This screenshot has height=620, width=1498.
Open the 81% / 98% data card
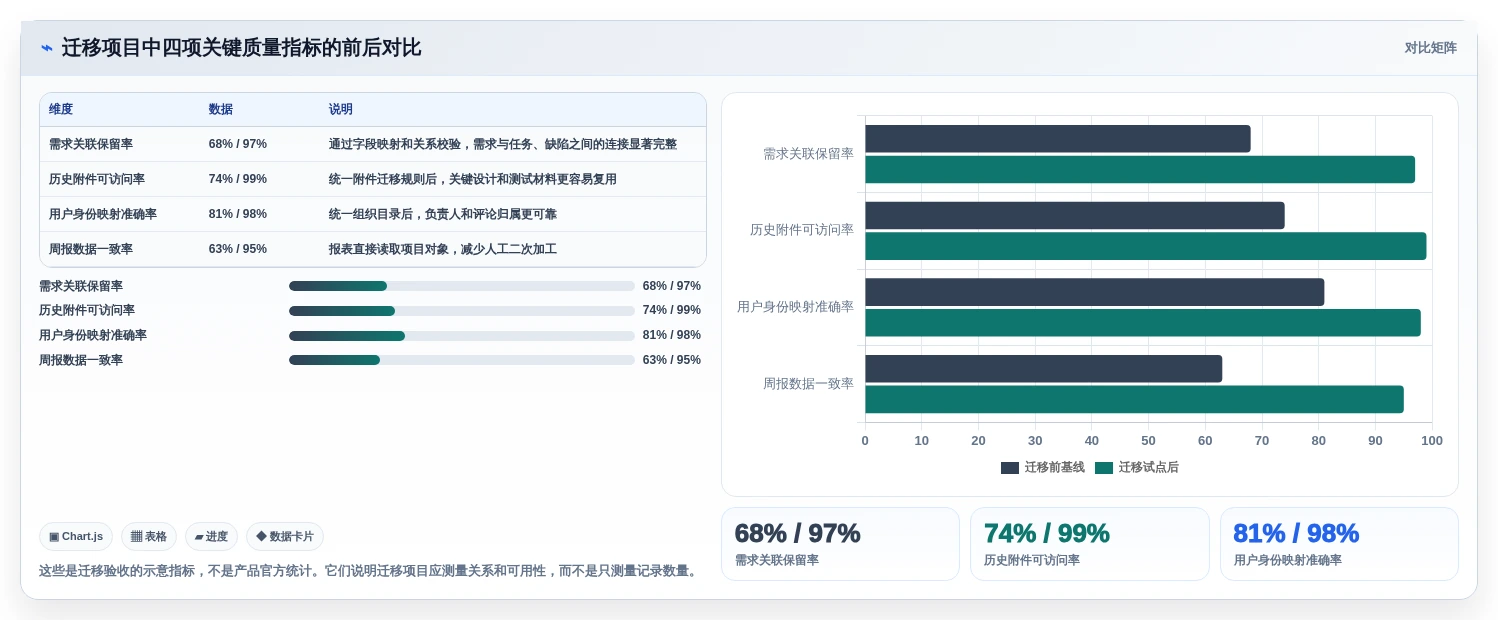(x=1339, y=544)
